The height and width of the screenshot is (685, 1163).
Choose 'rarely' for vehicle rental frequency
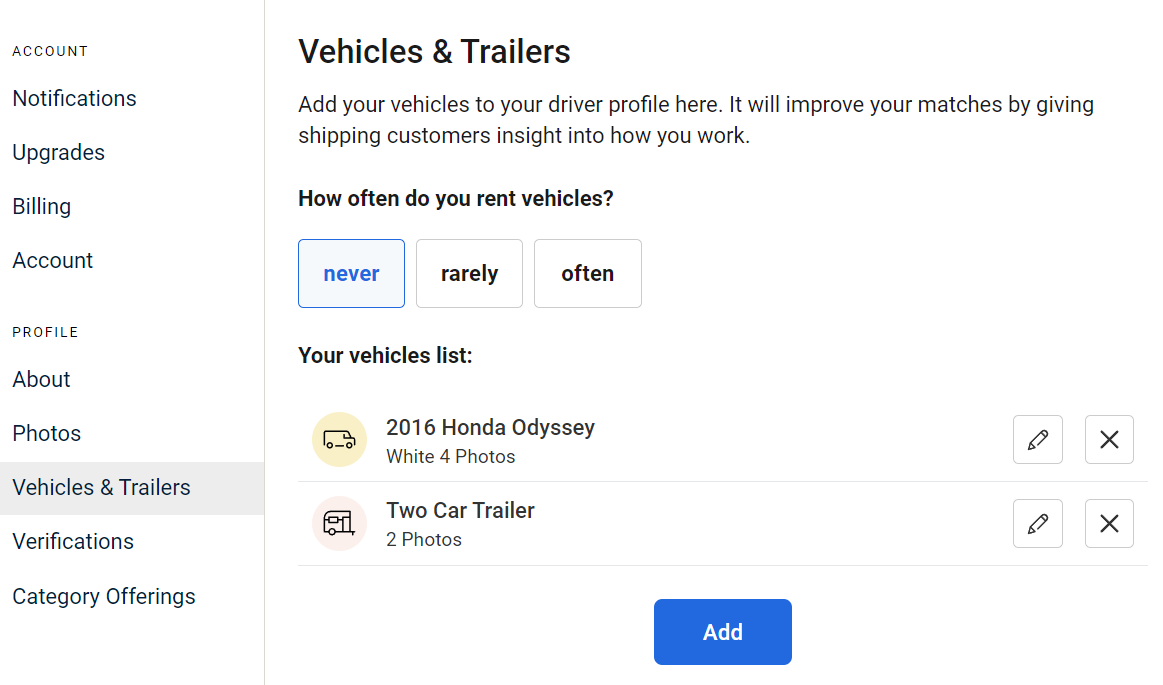(x=470, y=274)
